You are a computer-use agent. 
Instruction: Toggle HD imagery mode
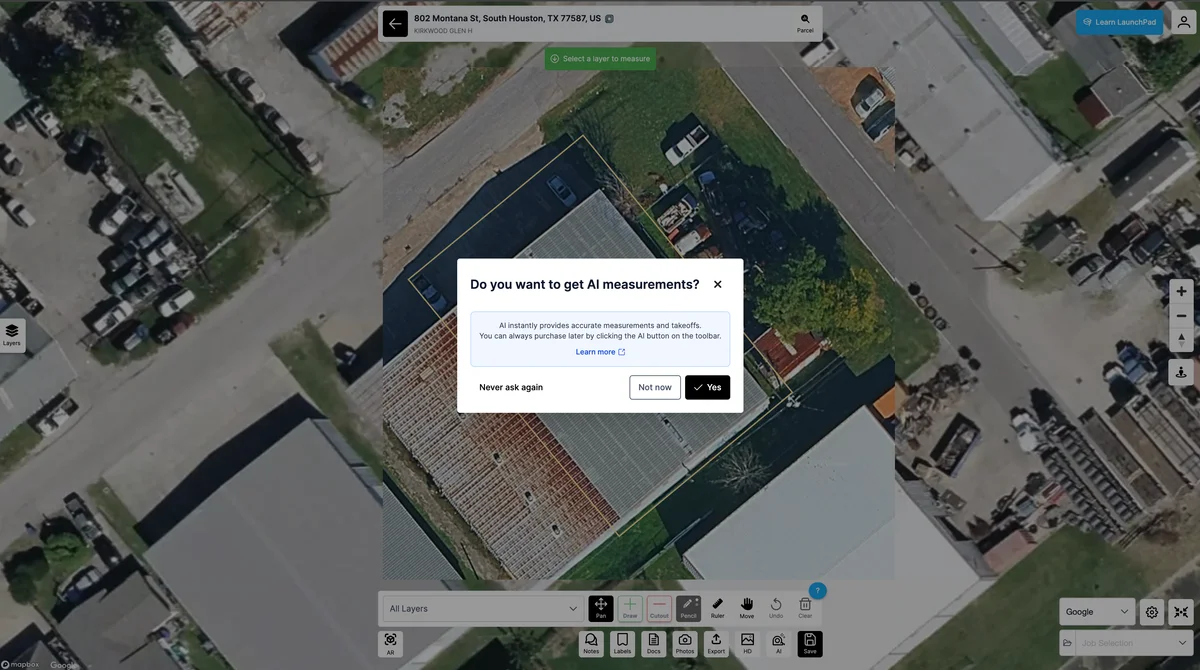click(x=746, y=642)
